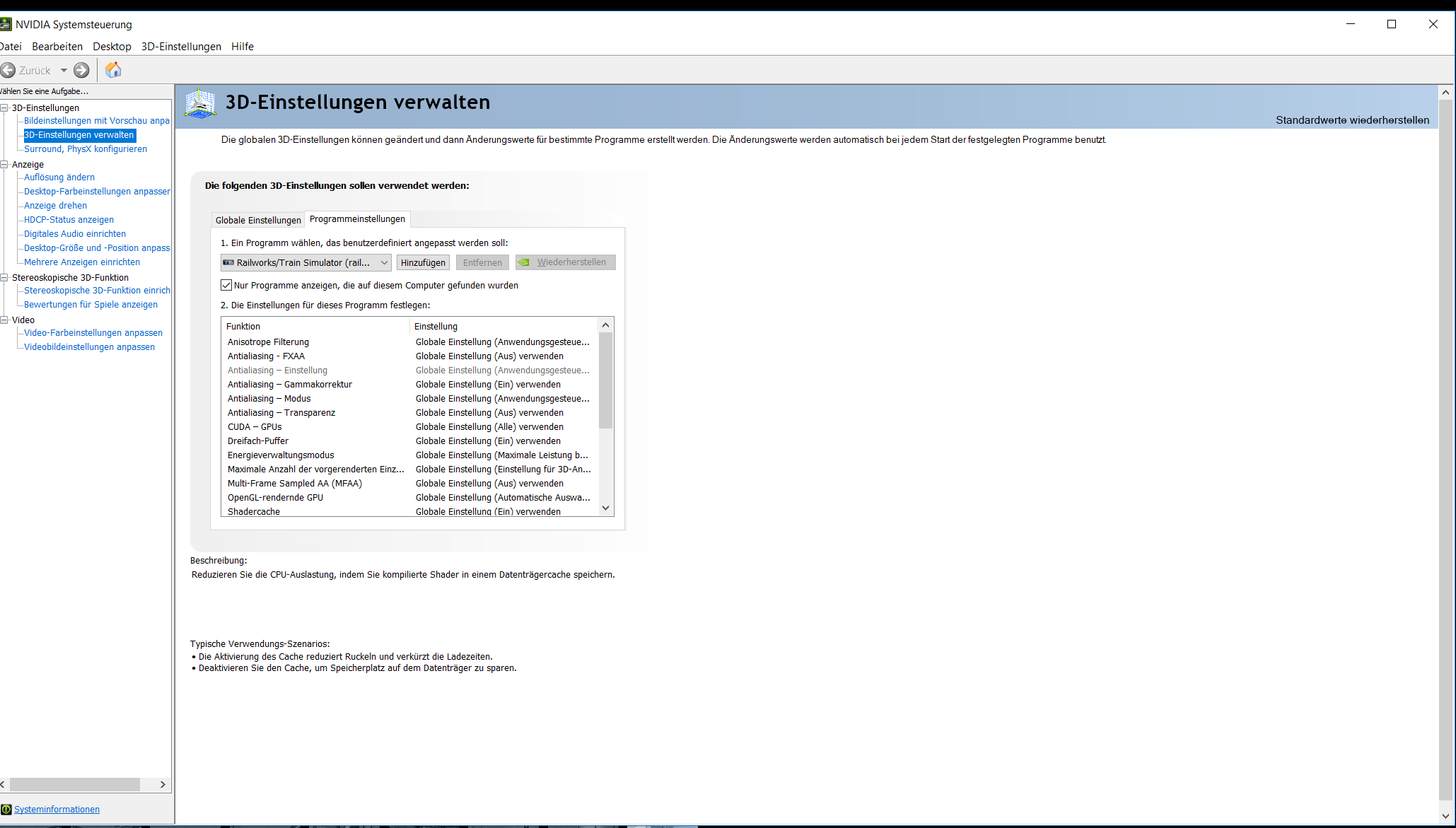Collapse the 3D-Einstellungen tree node
Viewport: 1456px width, 828px height.
point(4,107)
